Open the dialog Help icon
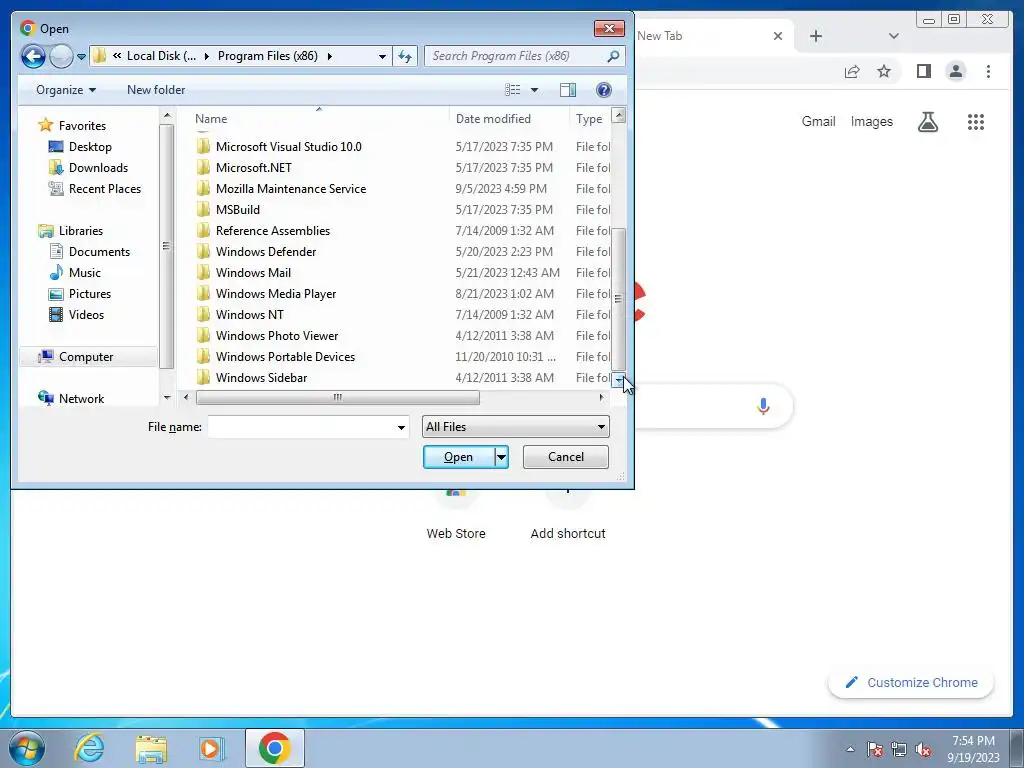 pyautogui.click(x=604, y=90)
